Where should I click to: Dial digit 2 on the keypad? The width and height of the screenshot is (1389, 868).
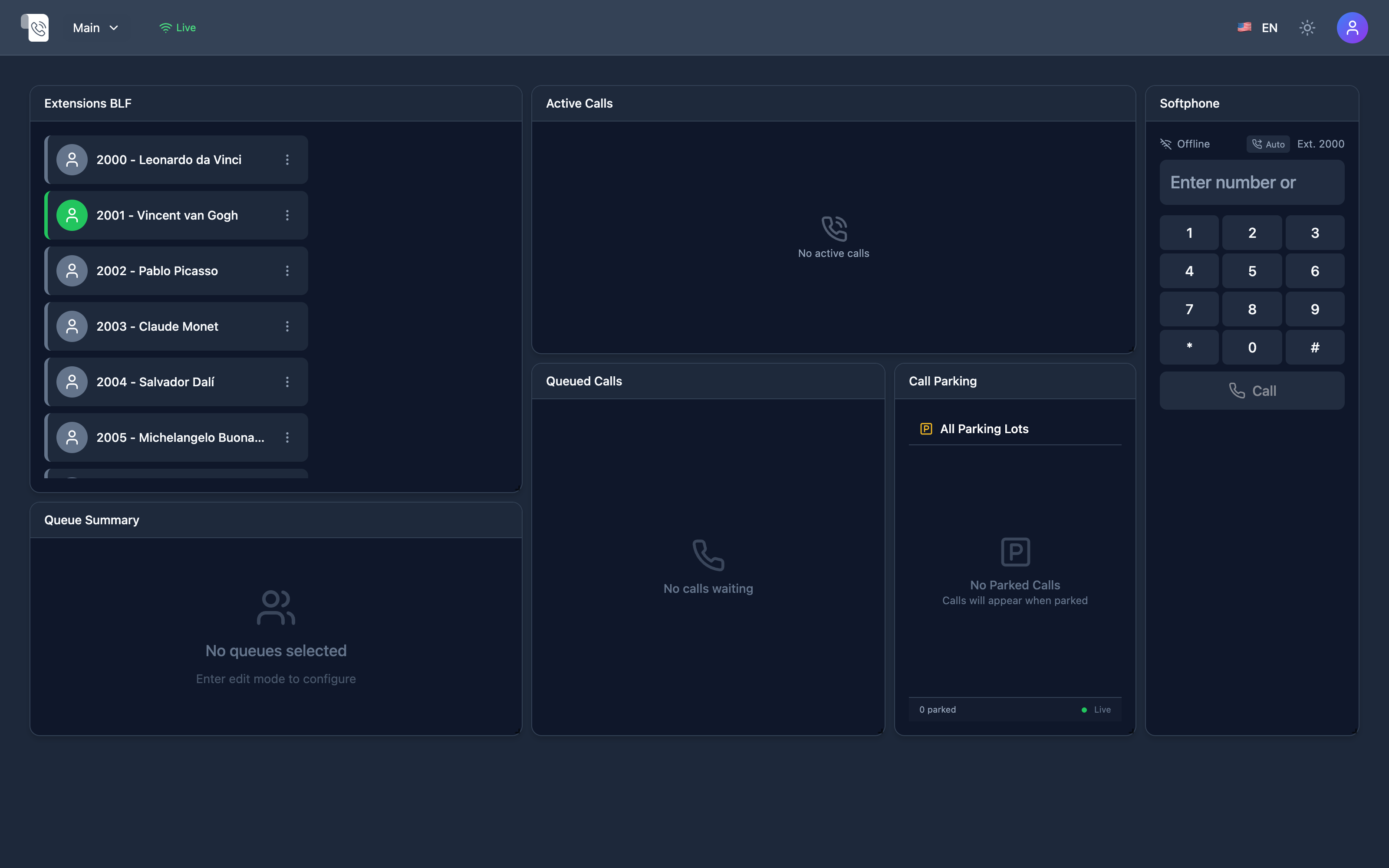[x=1252, y=233]
